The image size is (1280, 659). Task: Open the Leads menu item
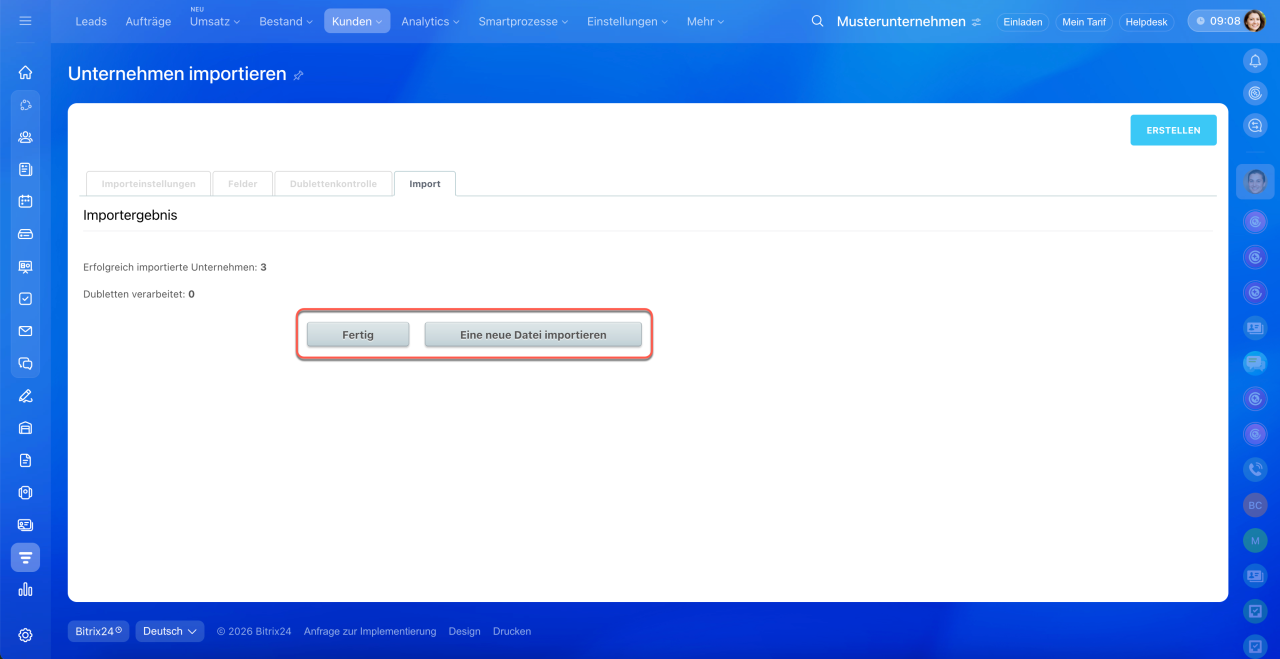tap(91, 21)
